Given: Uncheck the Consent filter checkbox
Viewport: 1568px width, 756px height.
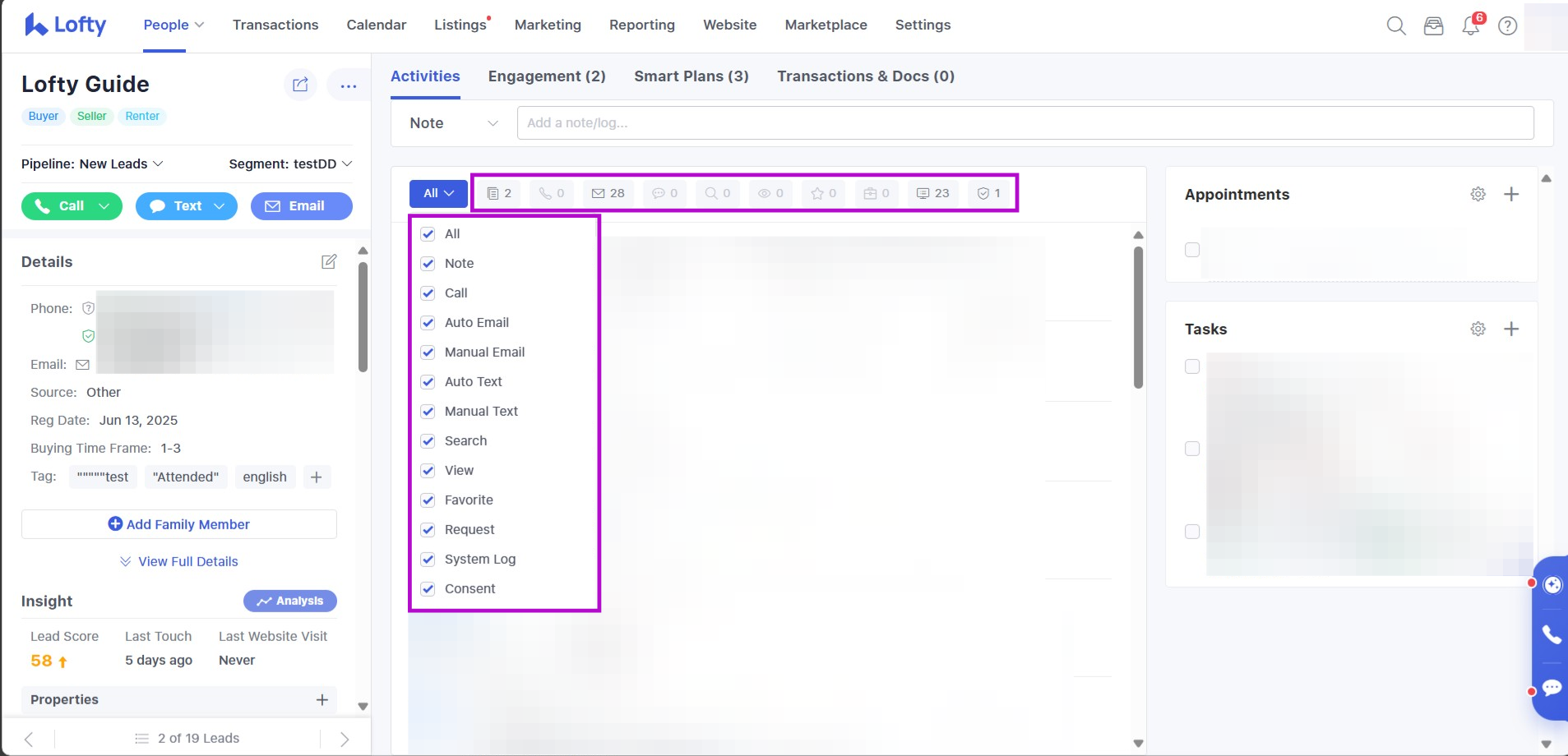Looking at the screenshot, I should 428,589.
